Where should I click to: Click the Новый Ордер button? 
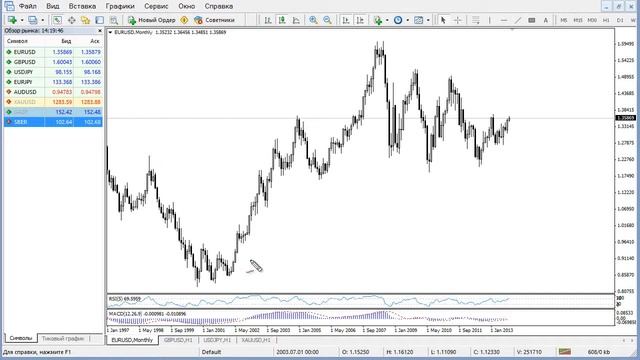point(152,20)
